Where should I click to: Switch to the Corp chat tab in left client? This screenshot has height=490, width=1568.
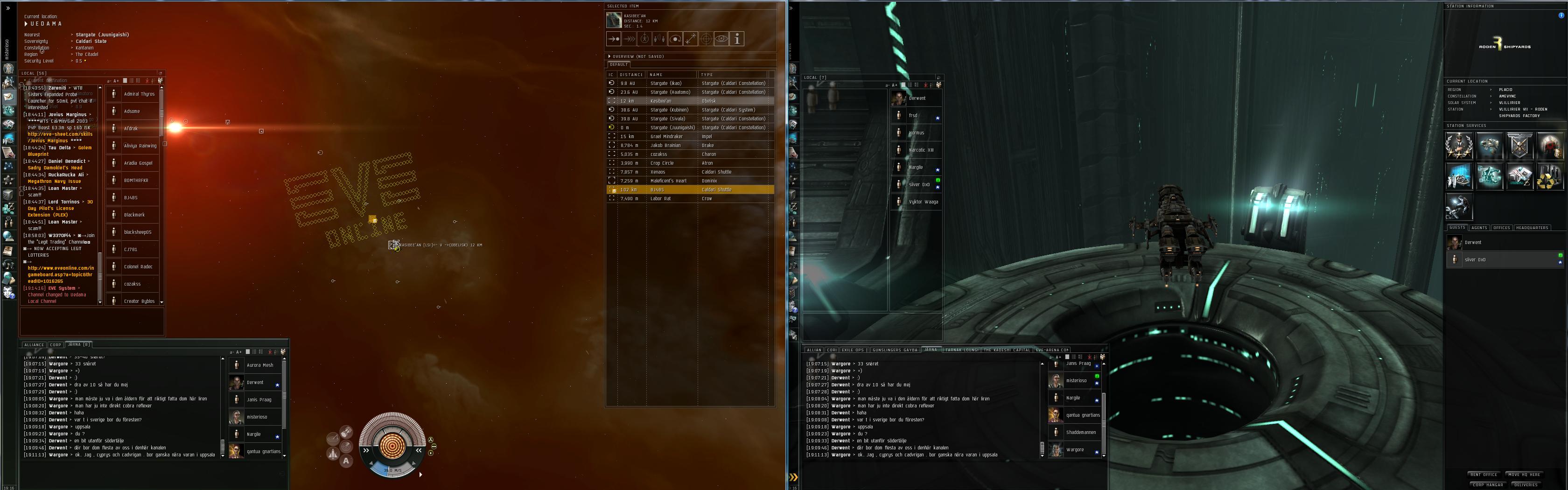[x=56, y=344]
